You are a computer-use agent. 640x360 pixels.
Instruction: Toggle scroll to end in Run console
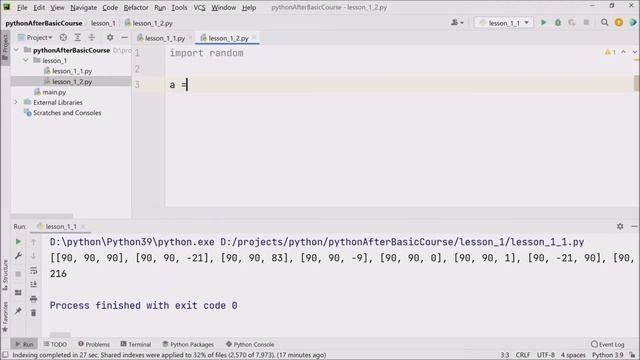[33, 284]
